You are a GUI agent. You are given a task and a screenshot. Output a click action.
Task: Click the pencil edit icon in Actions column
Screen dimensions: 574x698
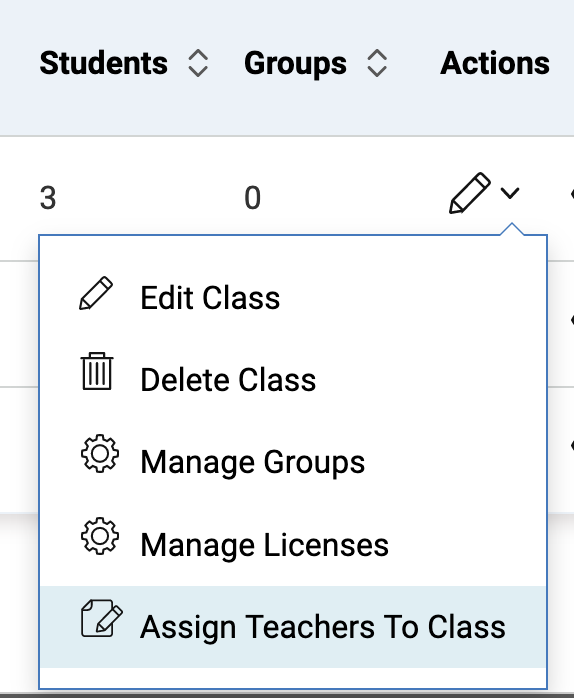point(470,193)
